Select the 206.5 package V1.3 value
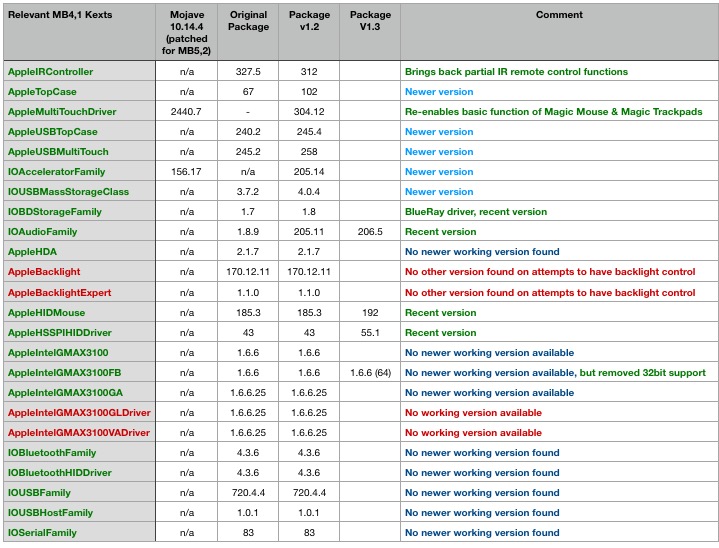719x548 pixels. (370, 232)
